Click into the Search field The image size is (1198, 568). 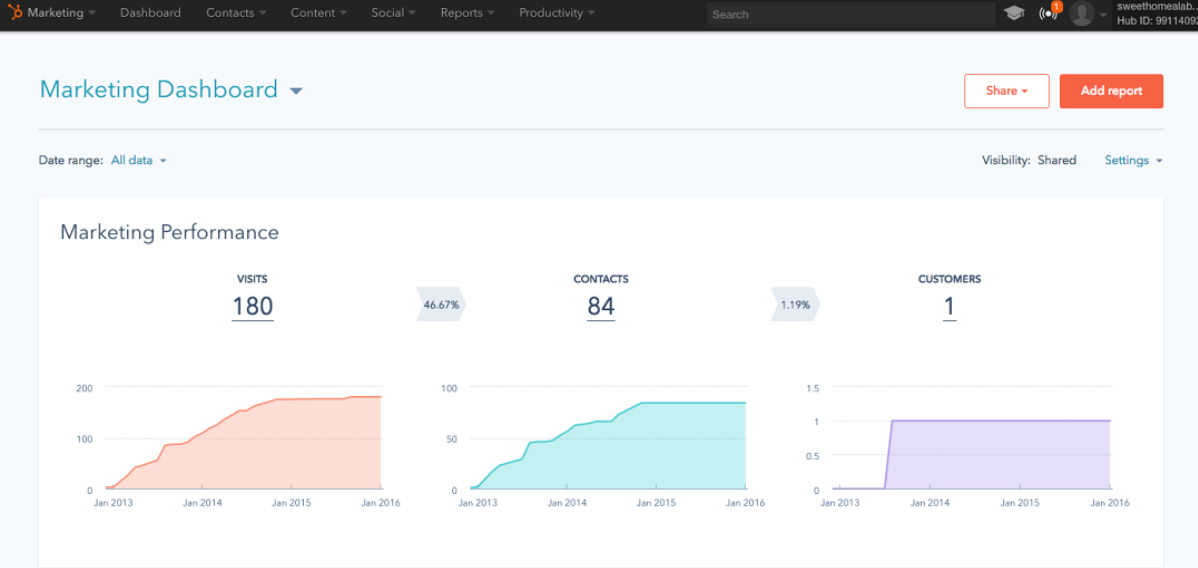tap(851, 14)
